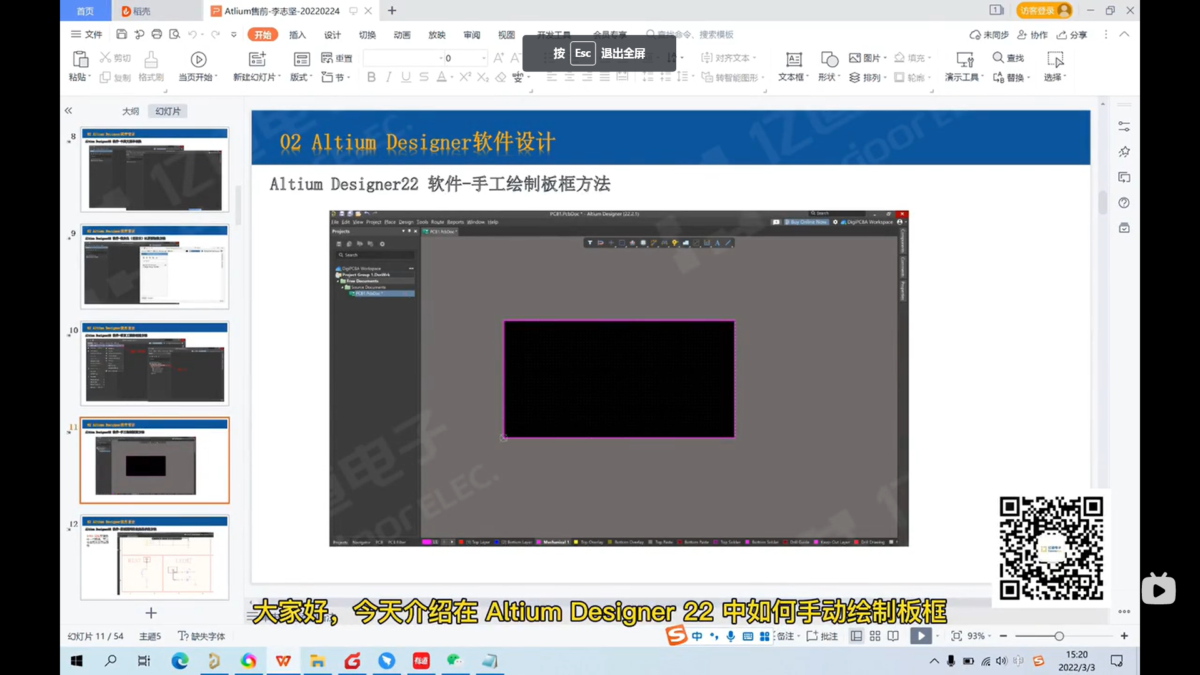Click the Find (查找) magnifier
The image size is (1200, 675).
click(998, 58)
